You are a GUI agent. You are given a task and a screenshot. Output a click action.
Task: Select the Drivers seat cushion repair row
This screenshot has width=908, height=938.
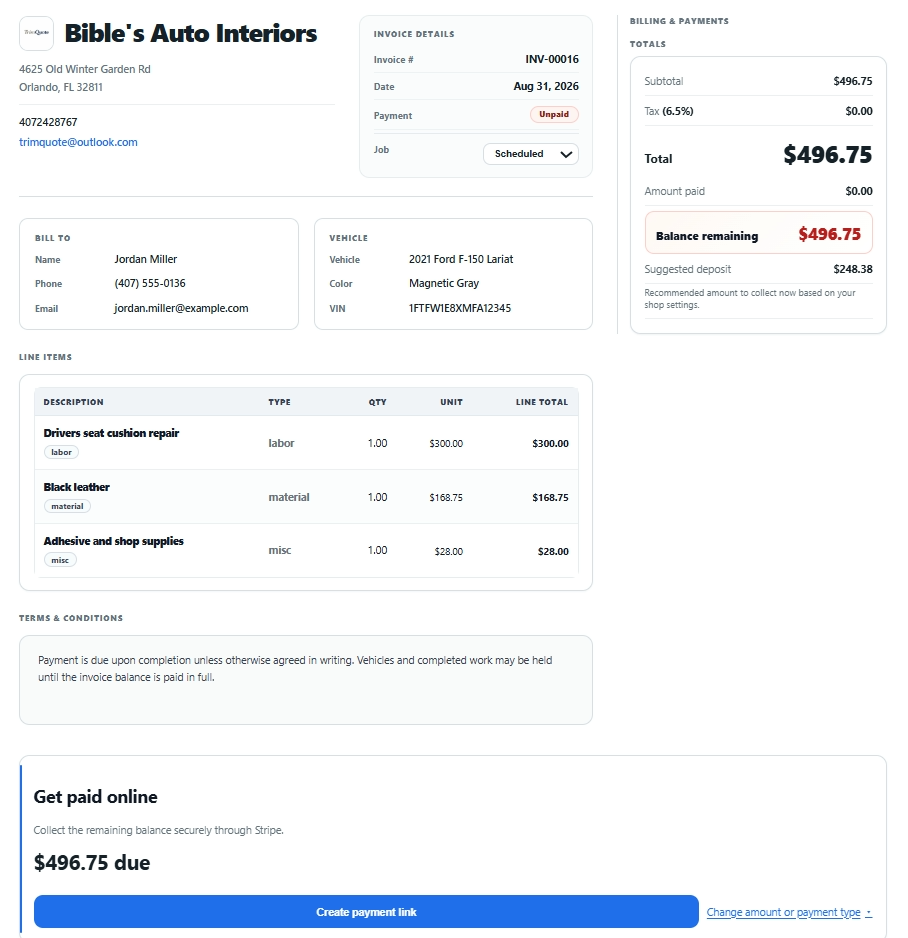click(x=306, y=443)
